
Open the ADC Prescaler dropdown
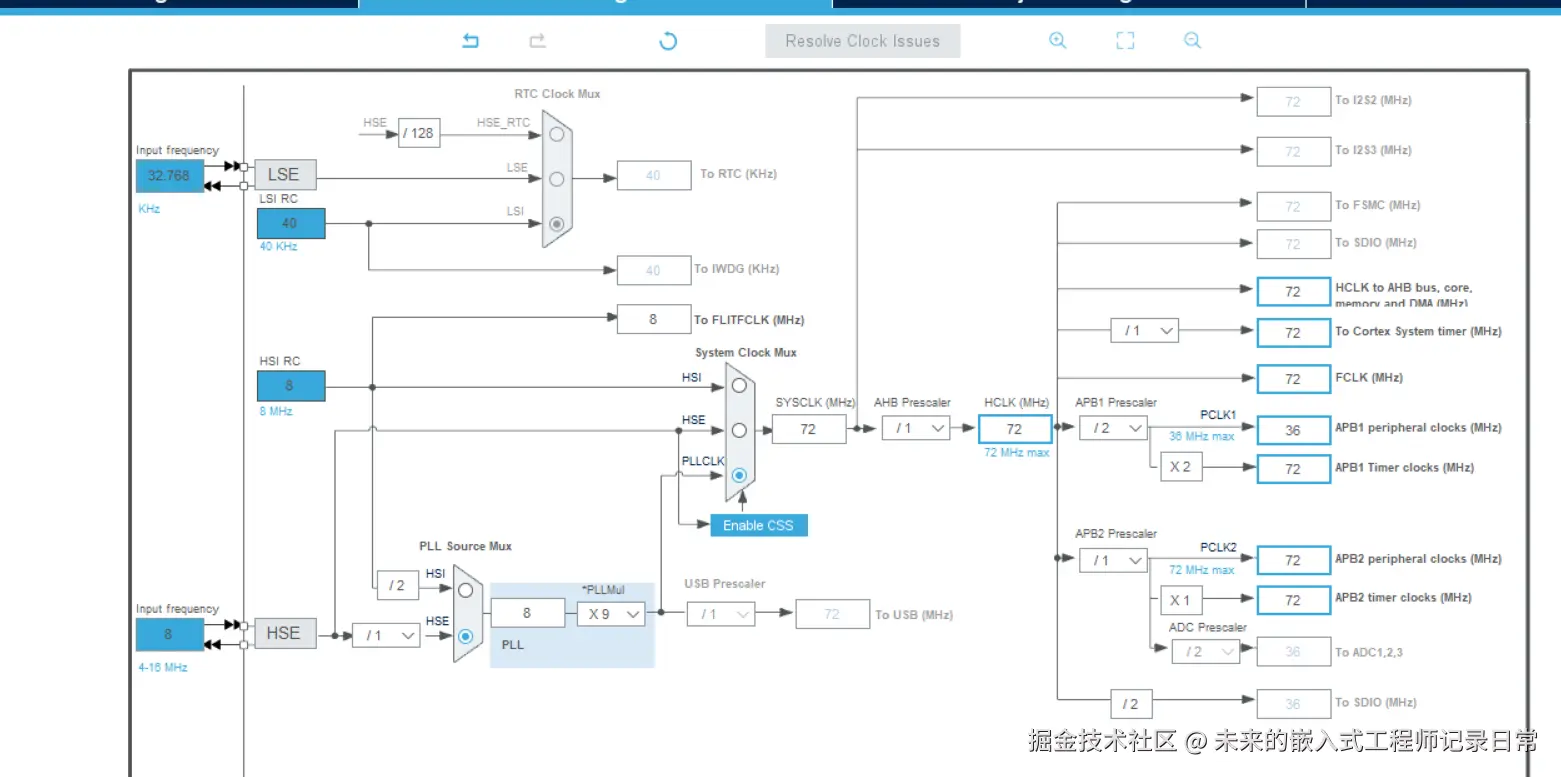pos(1206,651)
